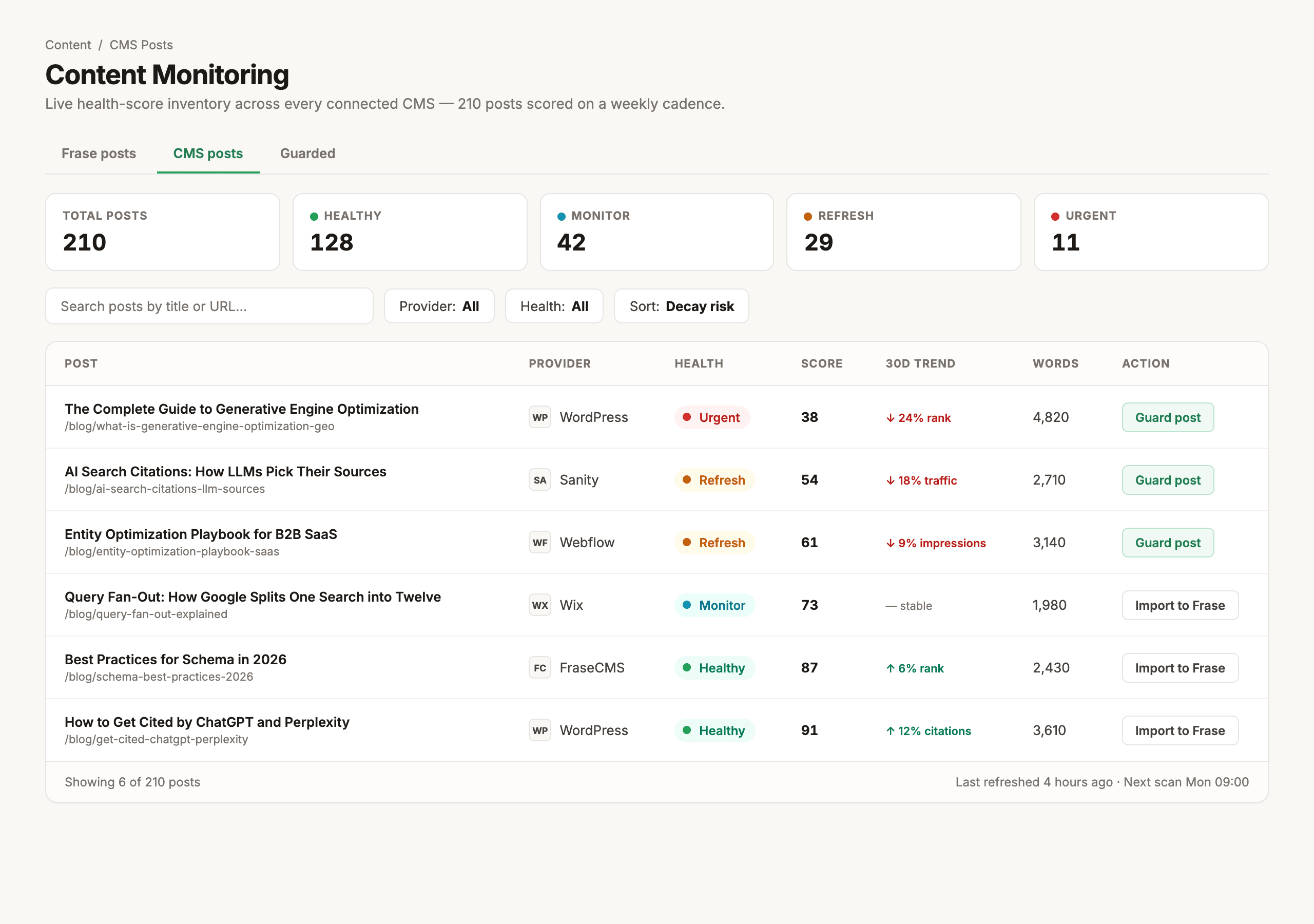Open the Health filter dropdown
Viewport: 1314px width, 924px height.
click(x=553, y=306)
